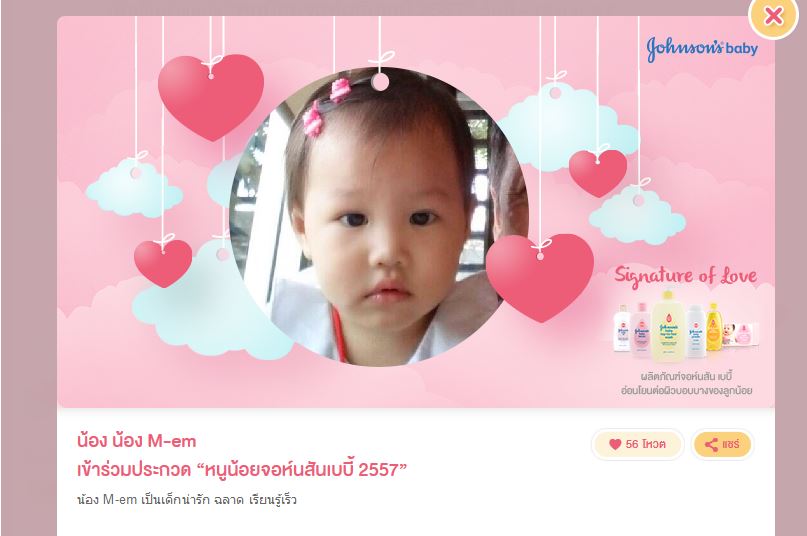Image resolution: width=807 pixels, height=536 pixels.
Task: Click the large red heart at top left
Action: click(x=211, y=97)
